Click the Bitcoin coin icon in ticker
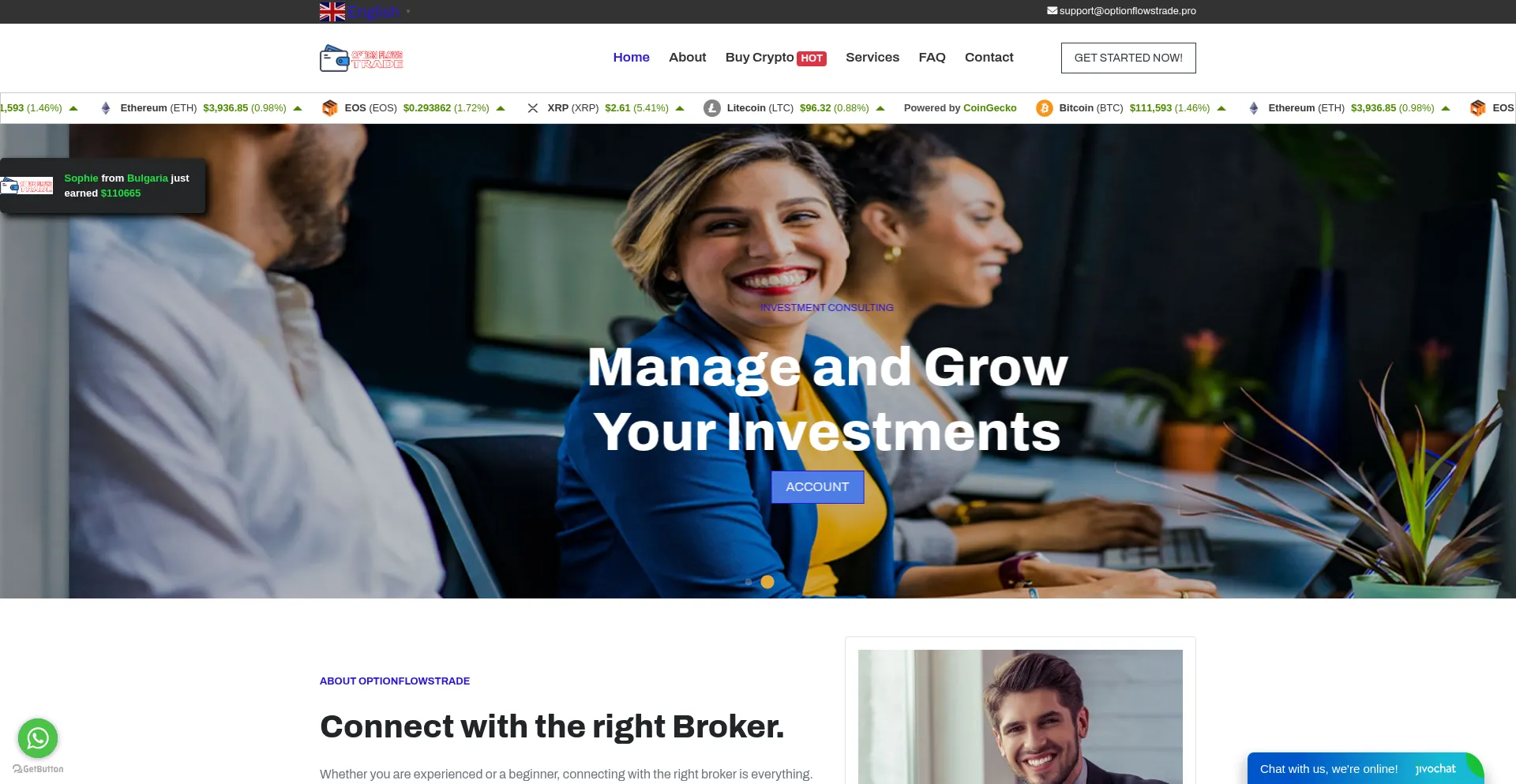 pyautogui.click(x=1044, y=108)
